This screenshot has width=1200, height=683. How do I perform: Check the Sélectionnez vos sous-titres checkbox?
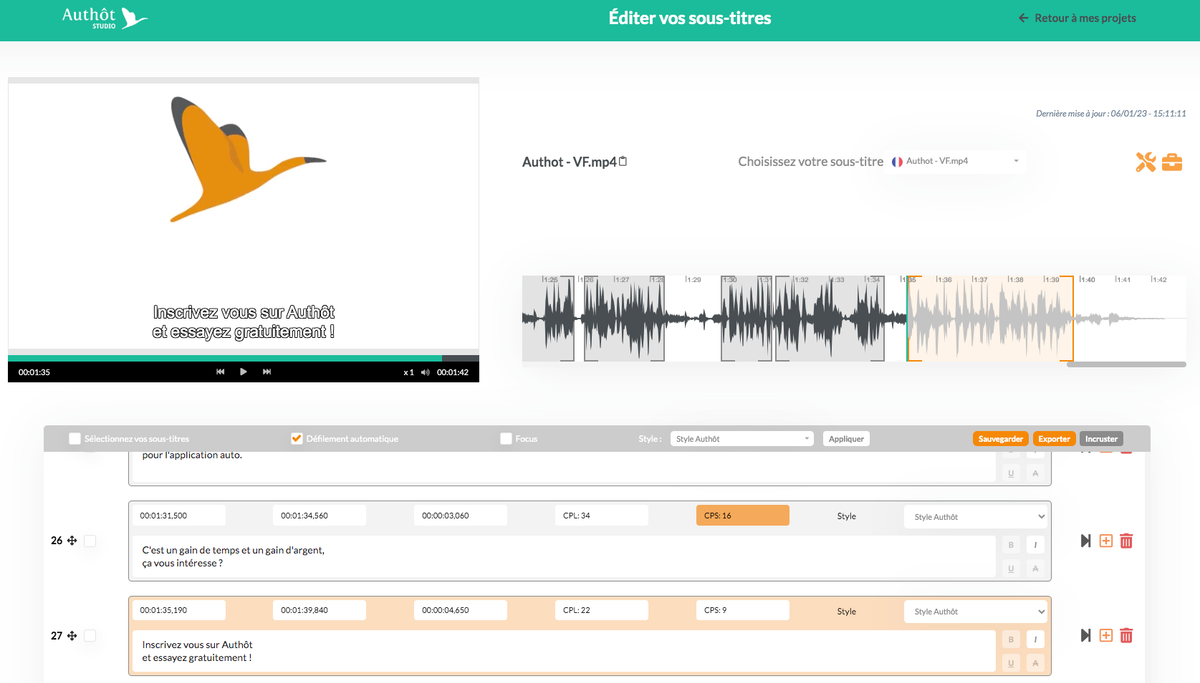pos(75,438)
